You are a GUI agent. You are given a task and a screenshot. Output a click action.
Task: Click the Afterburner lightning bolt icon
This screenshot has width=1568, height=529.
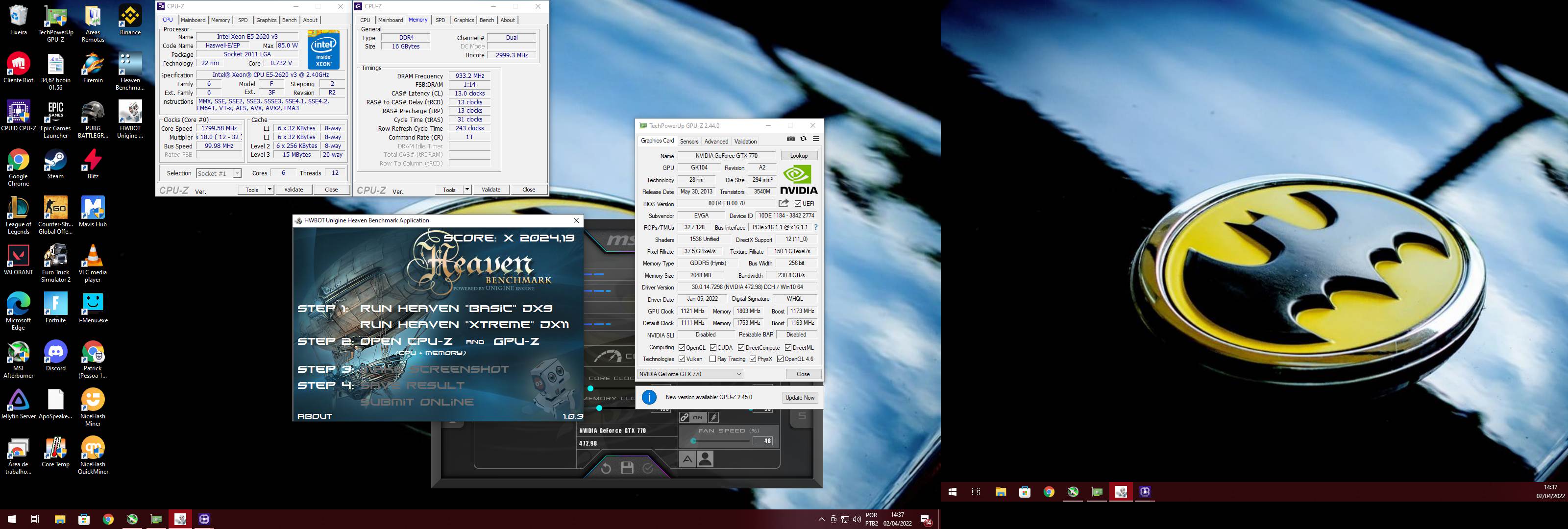714,418
